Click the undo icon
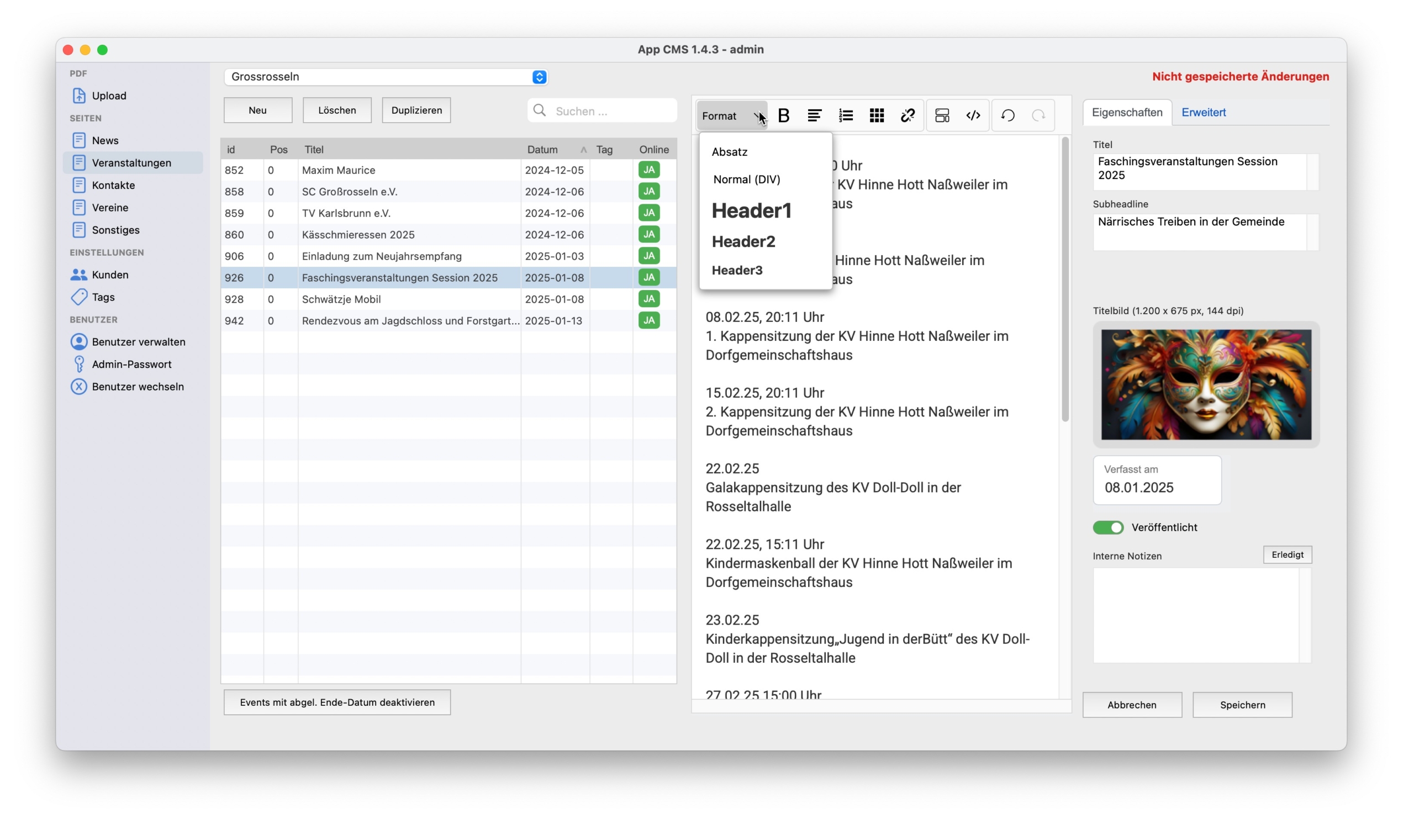1414x840 pixels. (1008, 115)
